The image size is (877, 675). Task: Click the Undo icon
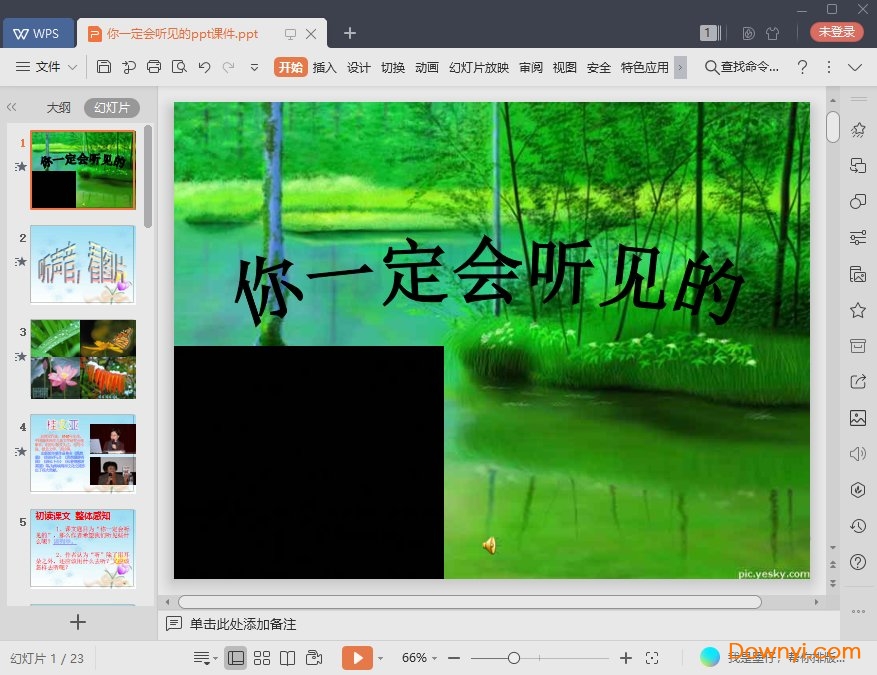(x=205, y=67)
